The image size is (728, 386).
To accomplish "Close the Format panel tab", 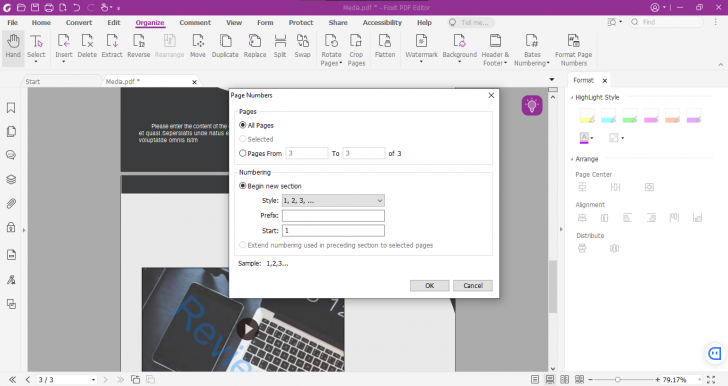I will click(604, 81).
